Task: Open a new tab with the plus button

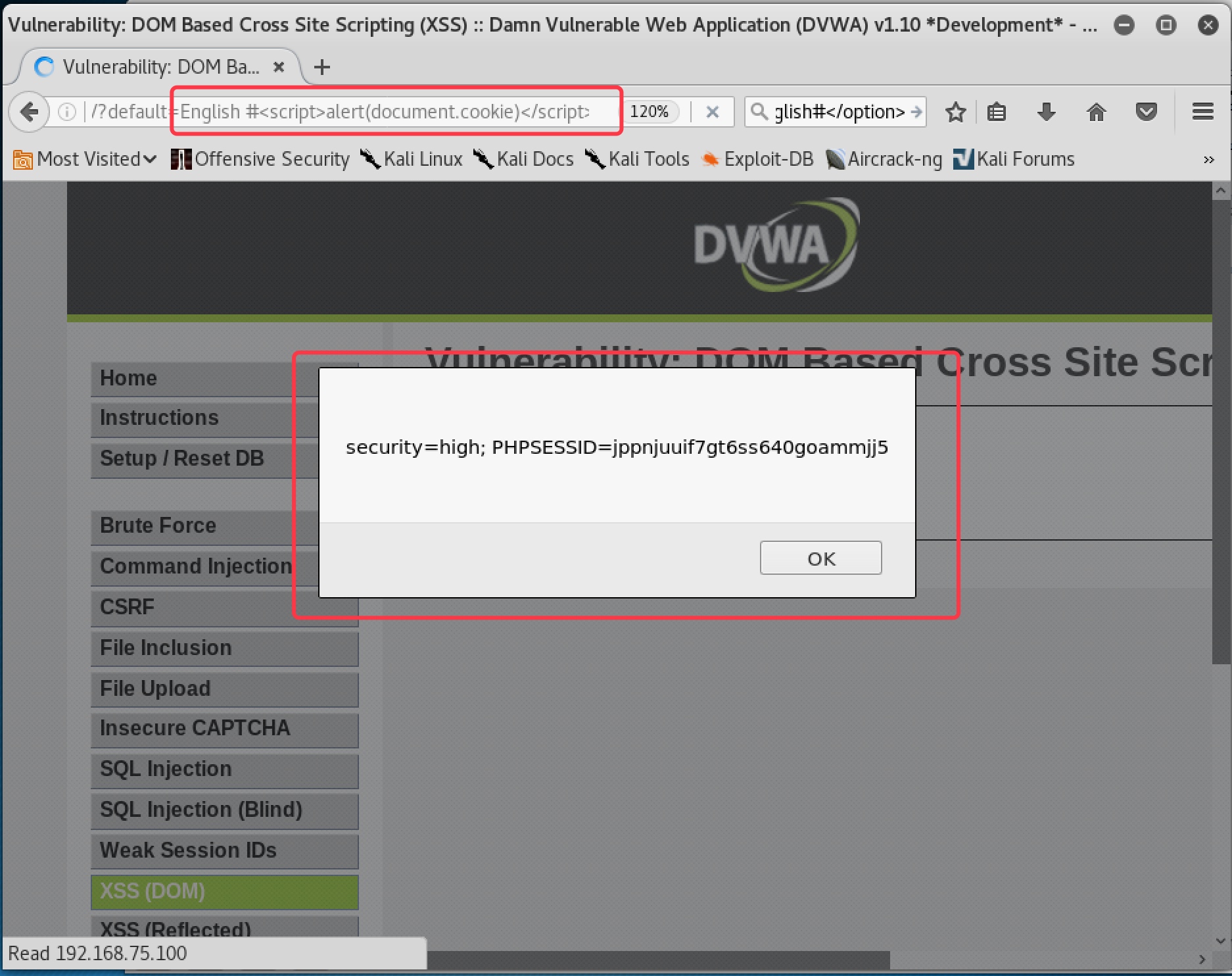Action: pos(321,67)
